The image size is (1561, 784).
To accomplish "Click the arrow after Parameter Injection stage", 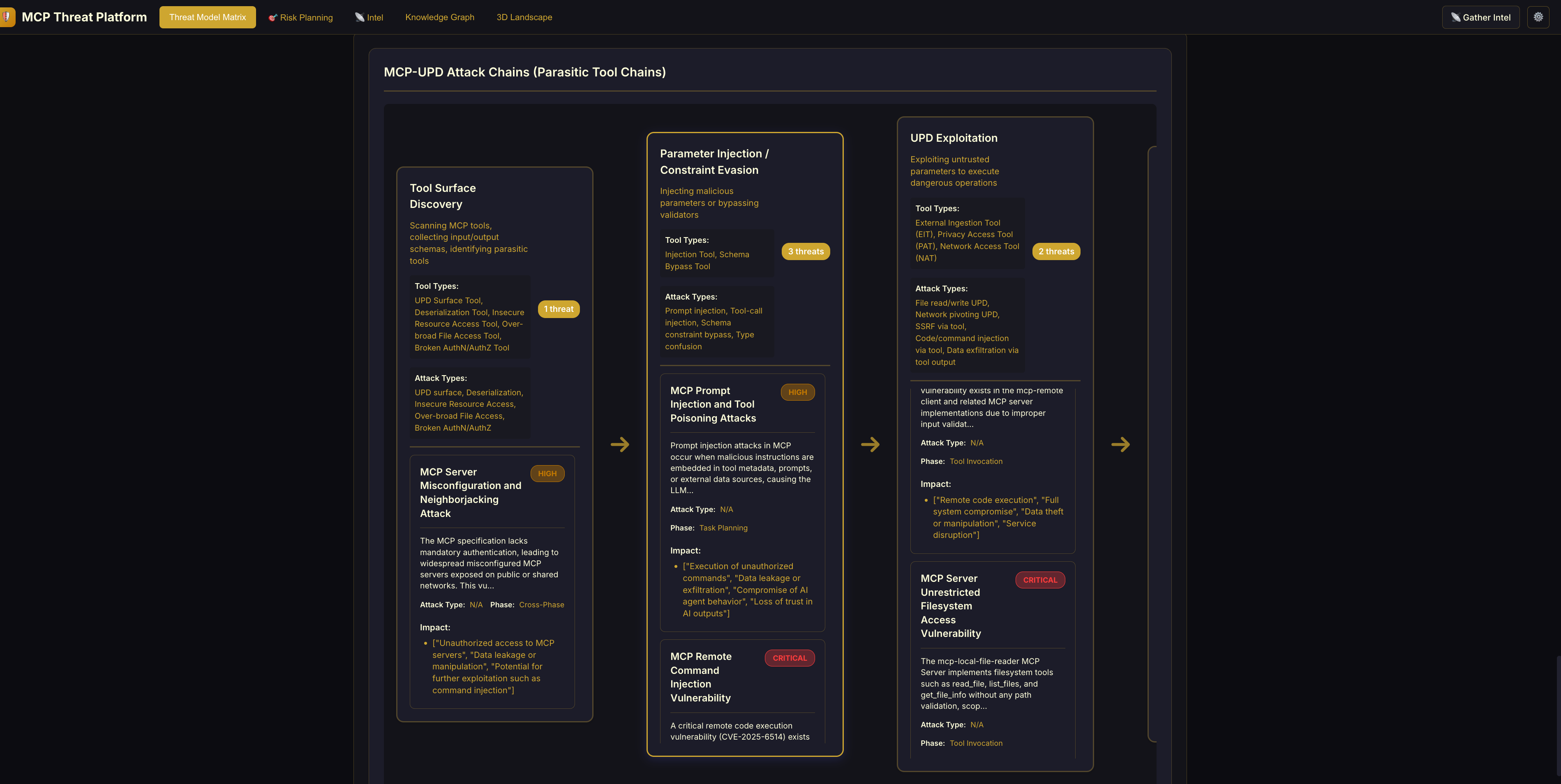I will tap(870, 445).
